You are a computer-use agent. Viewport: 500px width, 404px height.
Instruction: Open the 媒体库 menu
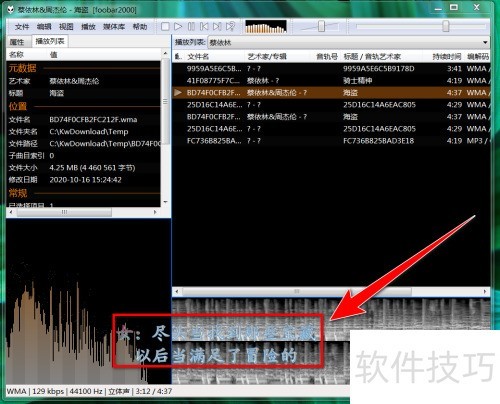click(114, 27)
